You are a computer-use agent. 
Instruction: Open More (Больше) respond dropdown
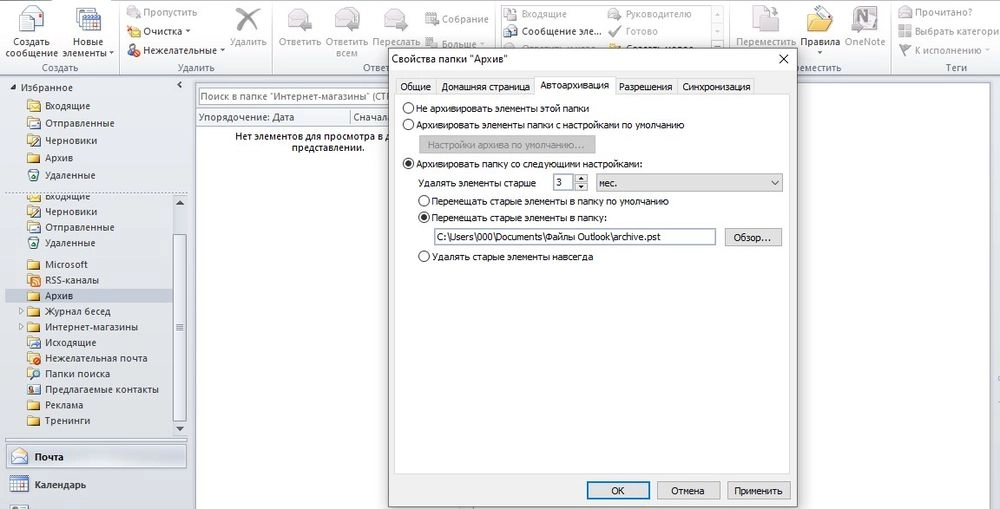pyautogui.click(x=455, y=44)
